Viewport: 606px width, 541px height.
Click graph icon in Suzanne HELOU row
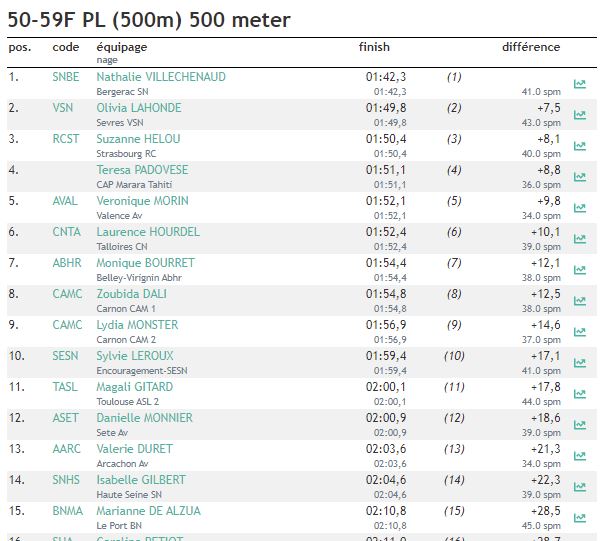(x=579, y=146)
